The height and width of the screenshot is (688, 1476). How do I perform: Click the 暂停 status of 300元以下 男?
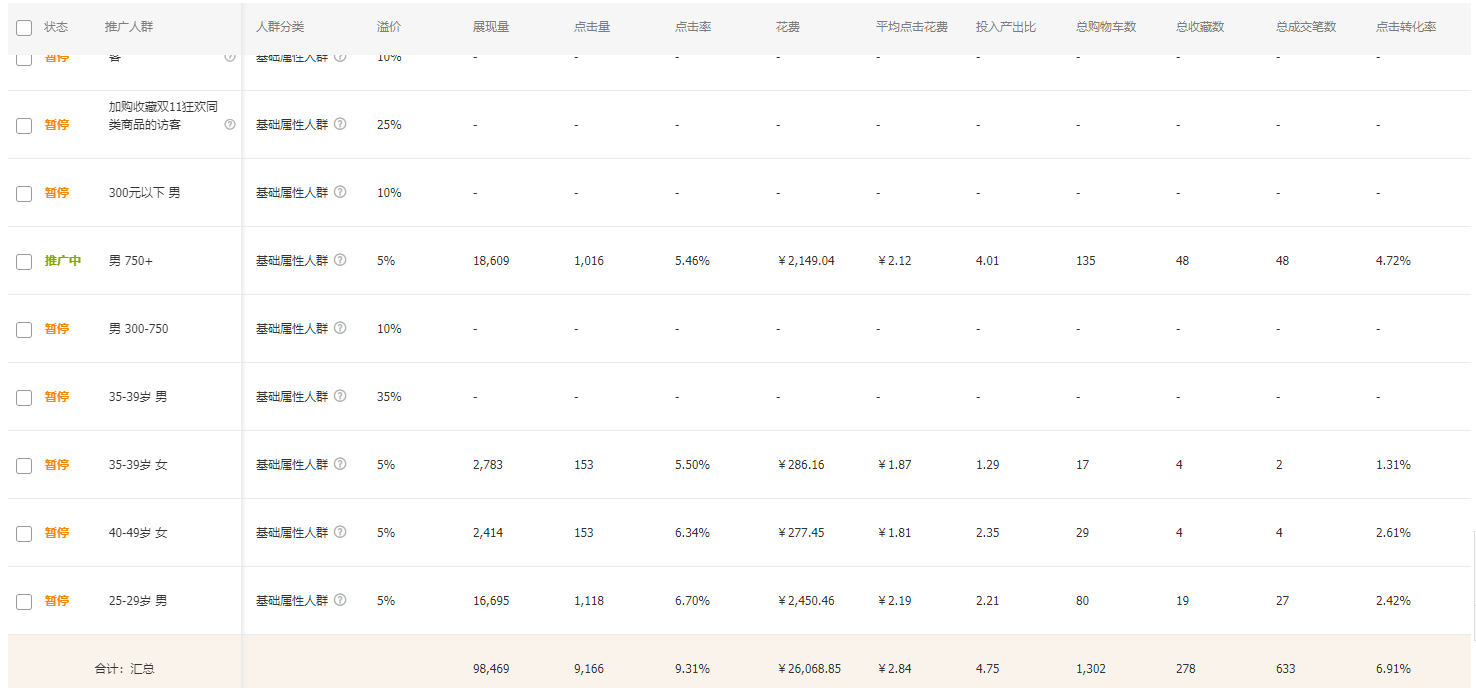click(57, 193)
